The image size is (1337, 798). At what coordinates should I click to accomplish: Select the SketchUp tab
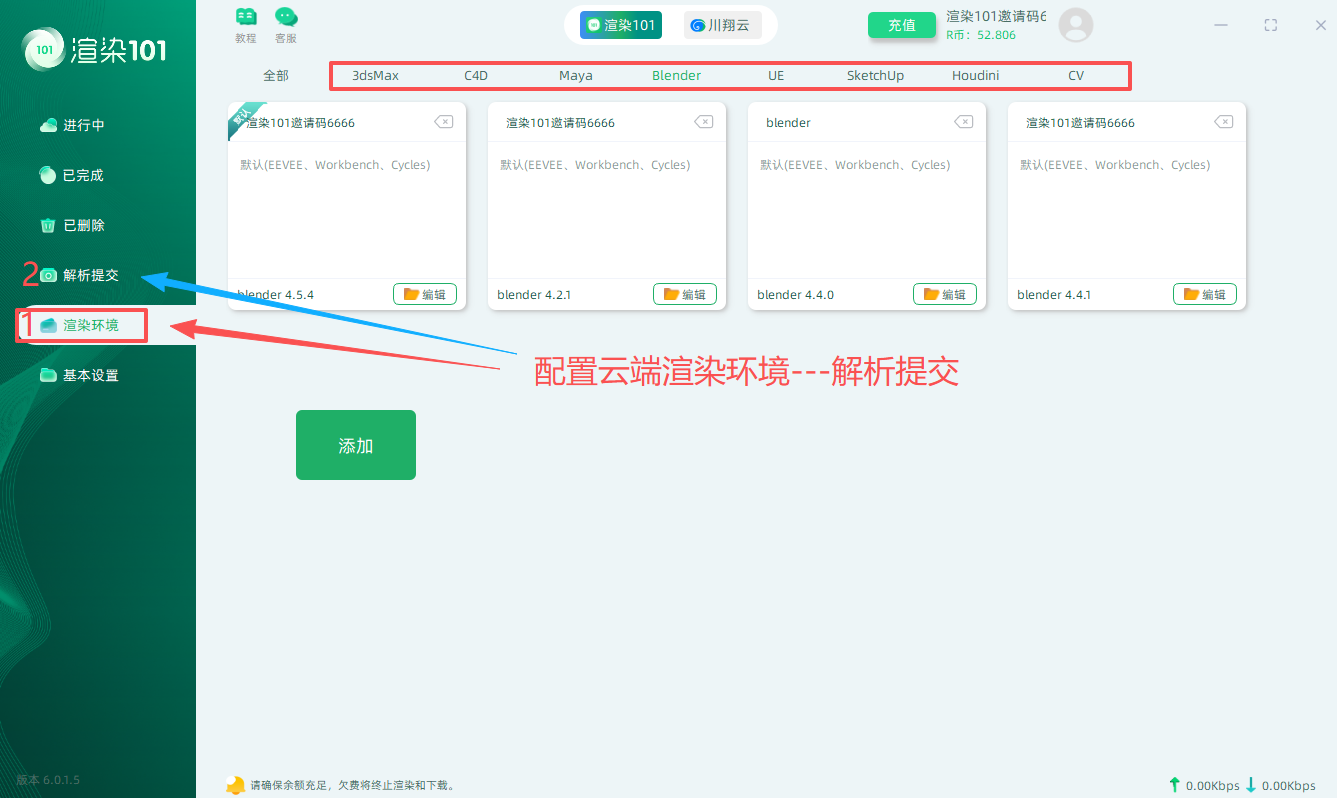point(875,76)
